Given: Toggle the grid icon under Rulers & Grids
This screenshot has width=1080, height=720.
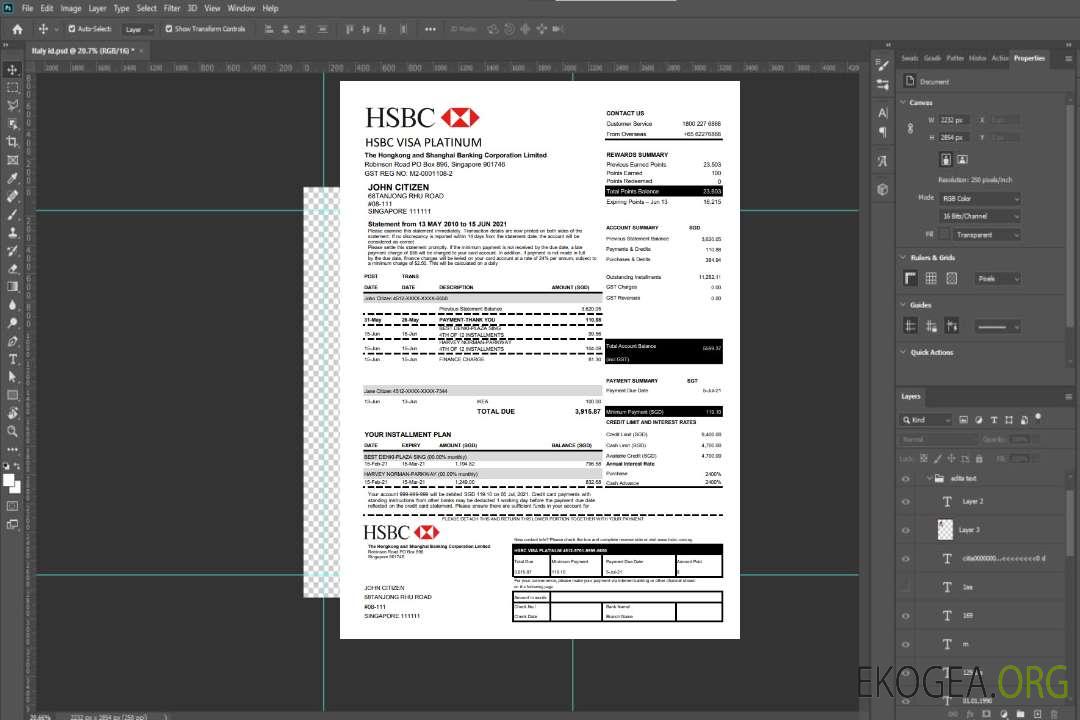Looking at the screenshot, I should (931, 278).
